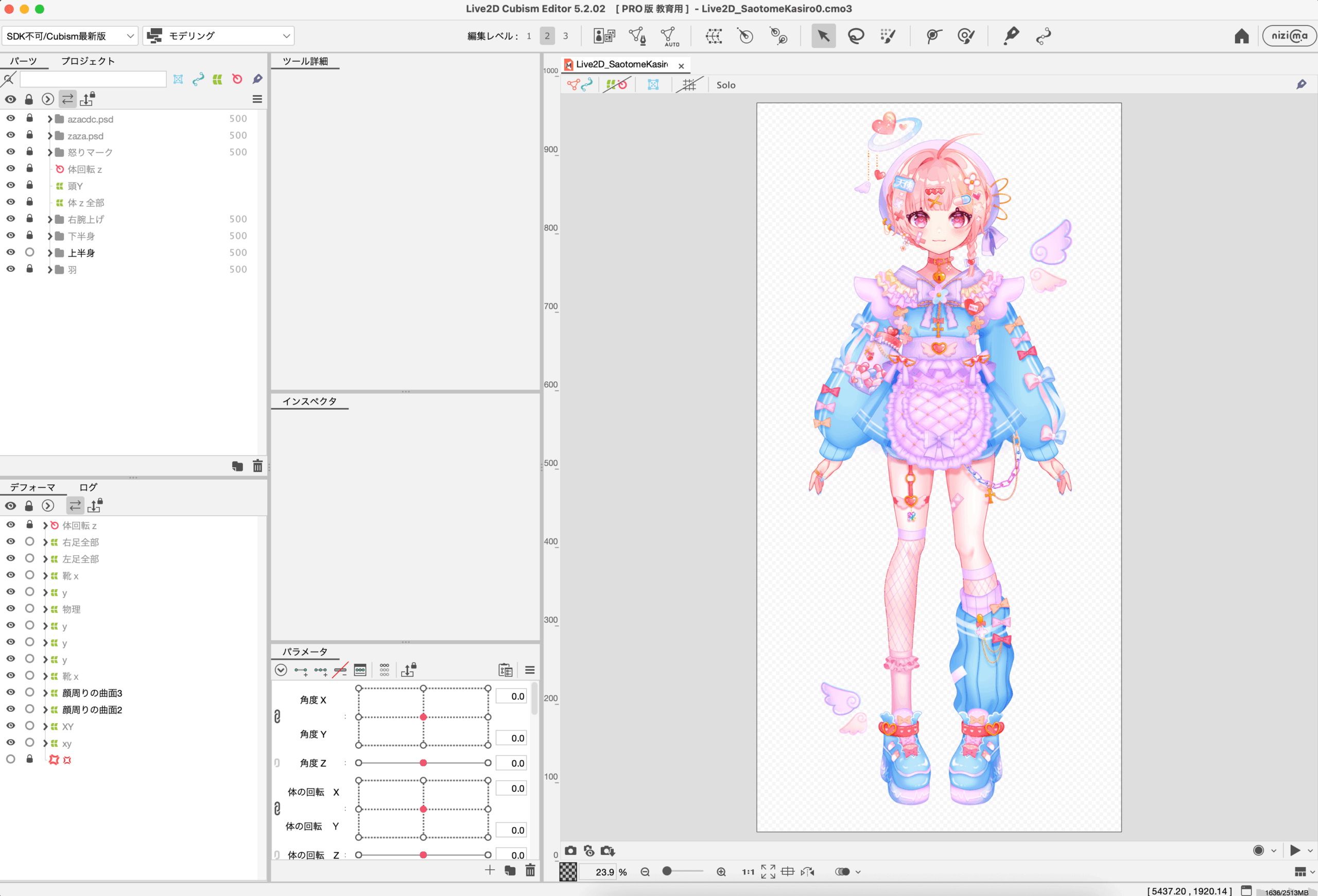
Task: Switch to the パーツ tab
Action: tap(23, 61)
